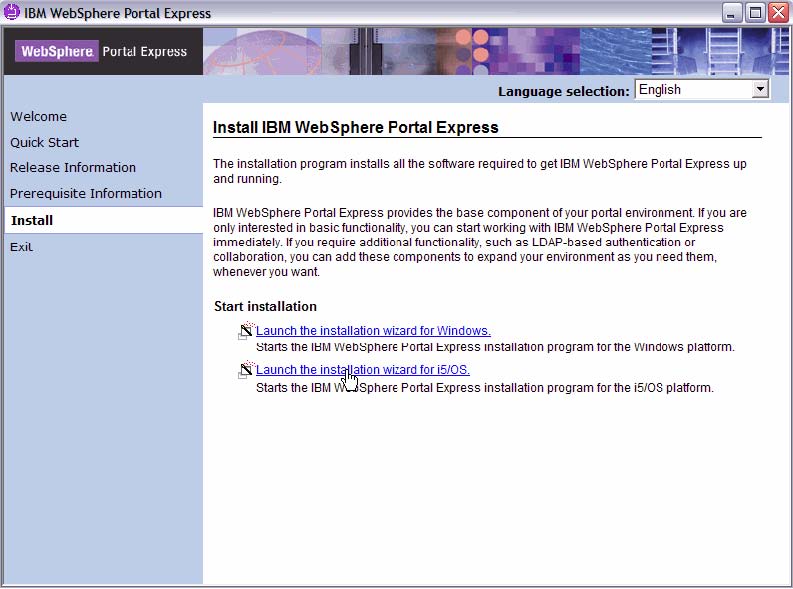Click the IBM WebSphere title bar app icon
Viewport: 793px width, 589px height.
pos(11,12)
